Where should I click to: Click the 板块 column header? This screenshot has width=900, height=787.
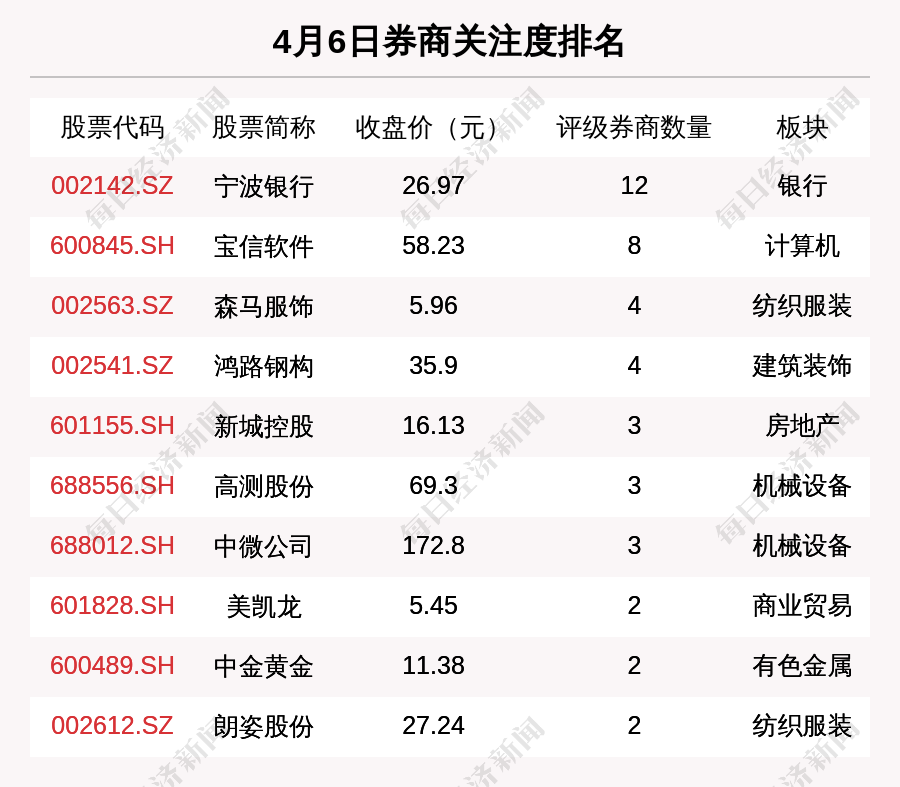[x=802, y=127]
